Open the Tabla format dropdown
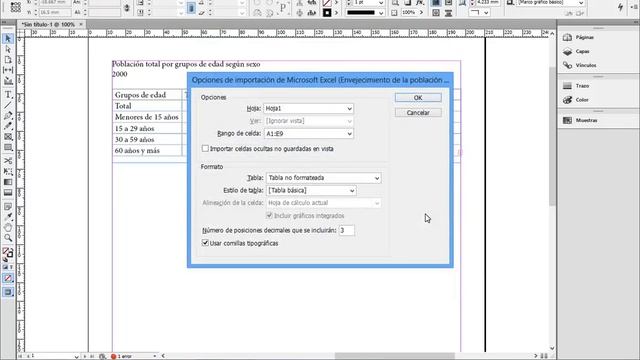The image size is (640, 360). [x=324, y=178]
